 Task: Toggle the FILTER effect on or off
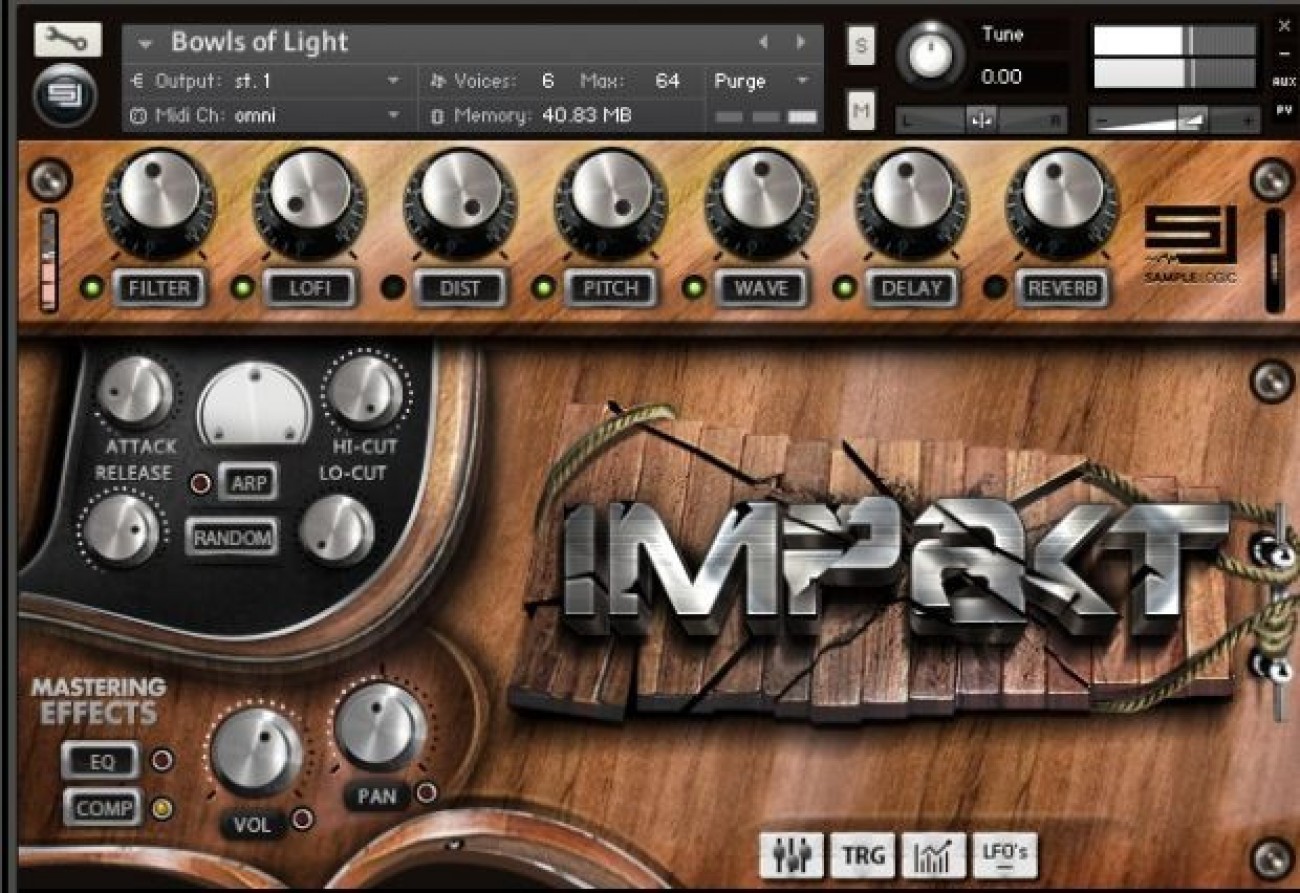(x=159, y=289)
